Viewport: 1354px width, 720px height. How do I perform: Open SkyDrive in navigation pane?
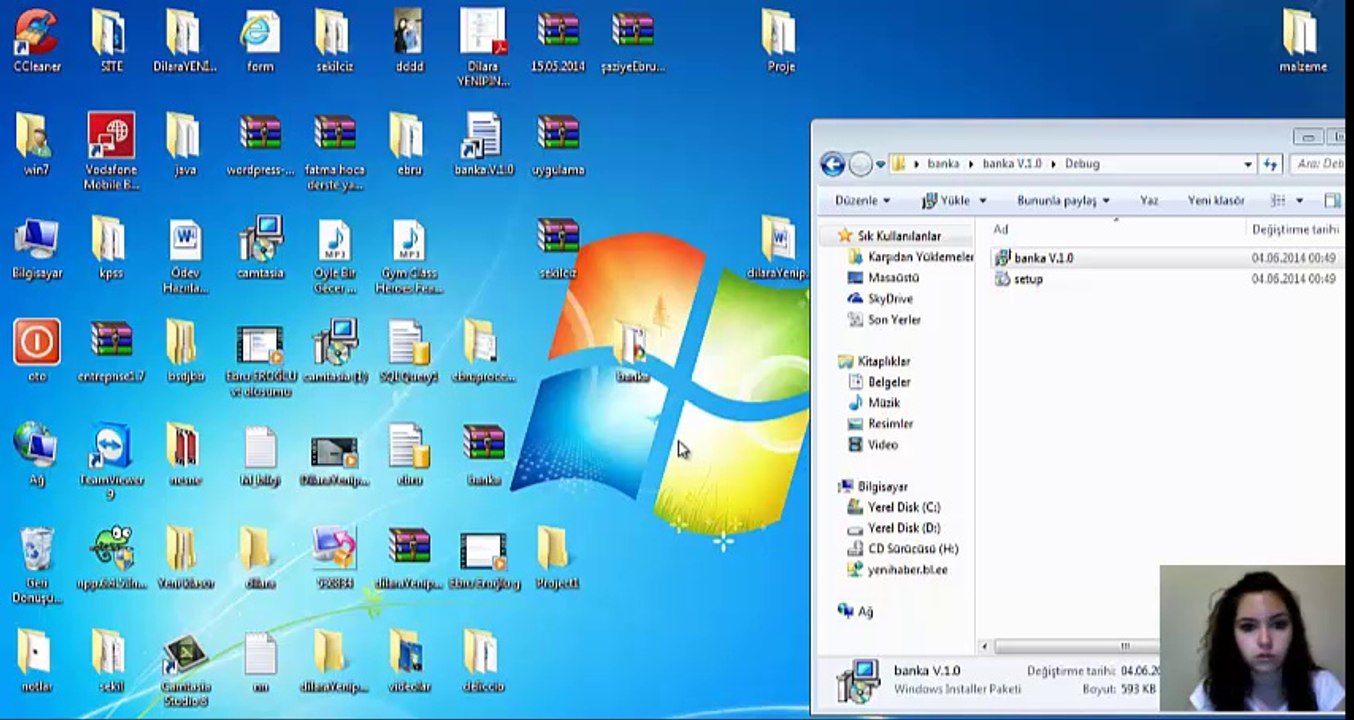tap(889, 299)
